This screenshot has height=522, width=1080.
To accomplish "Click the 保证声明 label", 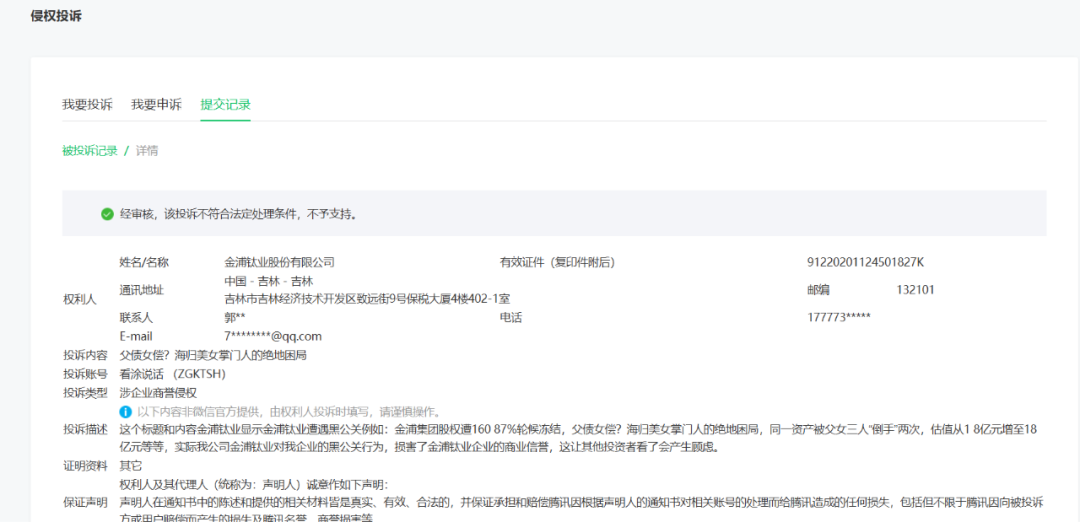I will click(x=85, y=503).
